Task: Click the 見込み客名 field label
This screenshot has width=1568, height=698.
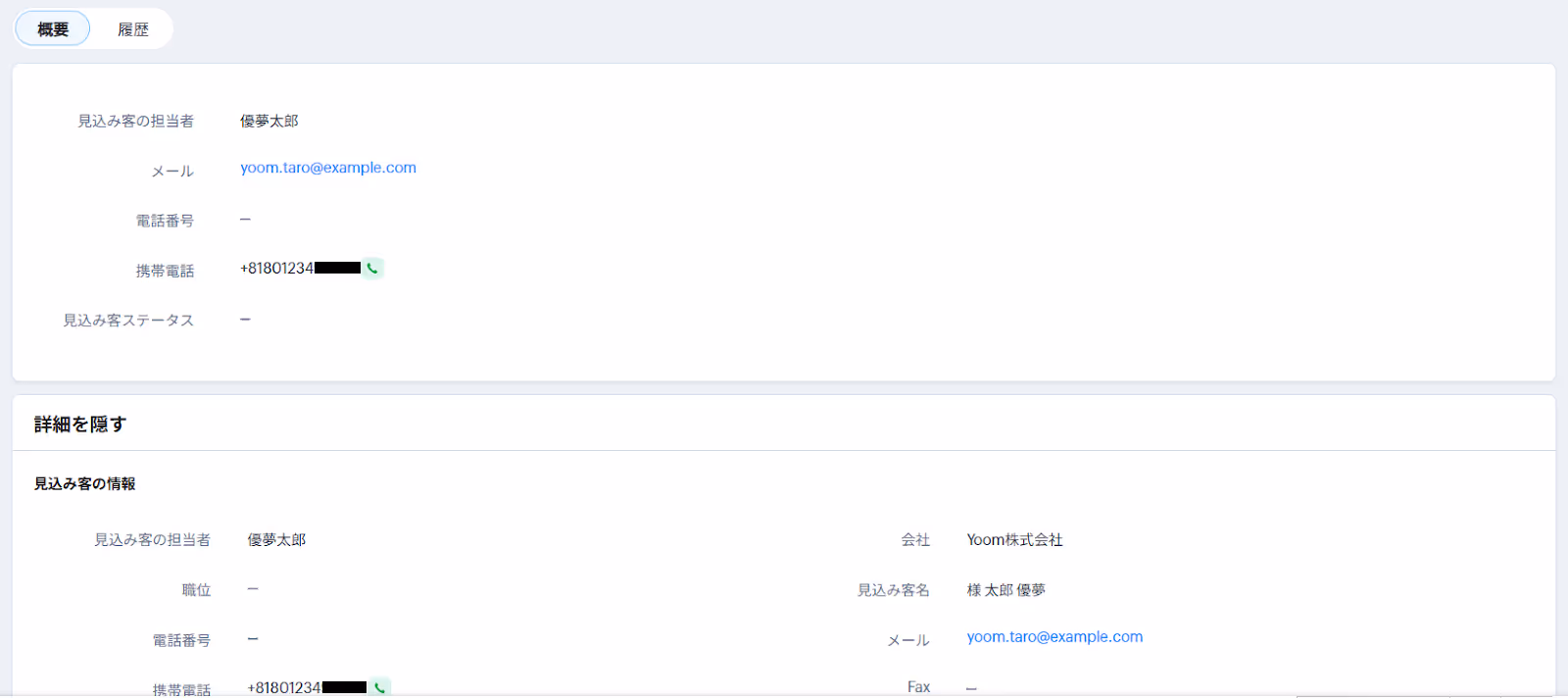Action: (894, 590)
